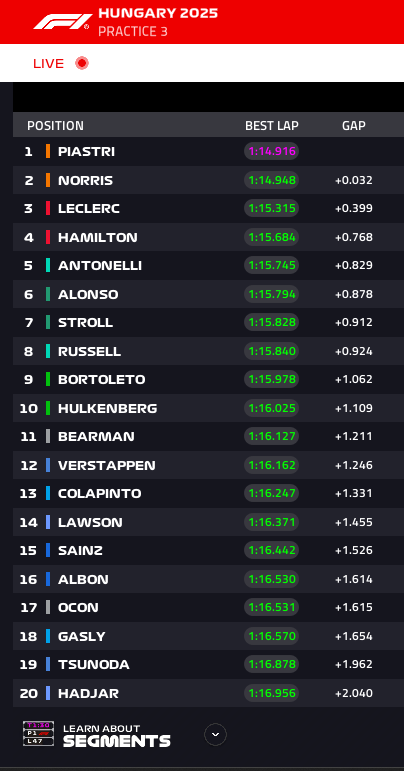Click Bortoleto's green team color bar

(x=48, y=379)
